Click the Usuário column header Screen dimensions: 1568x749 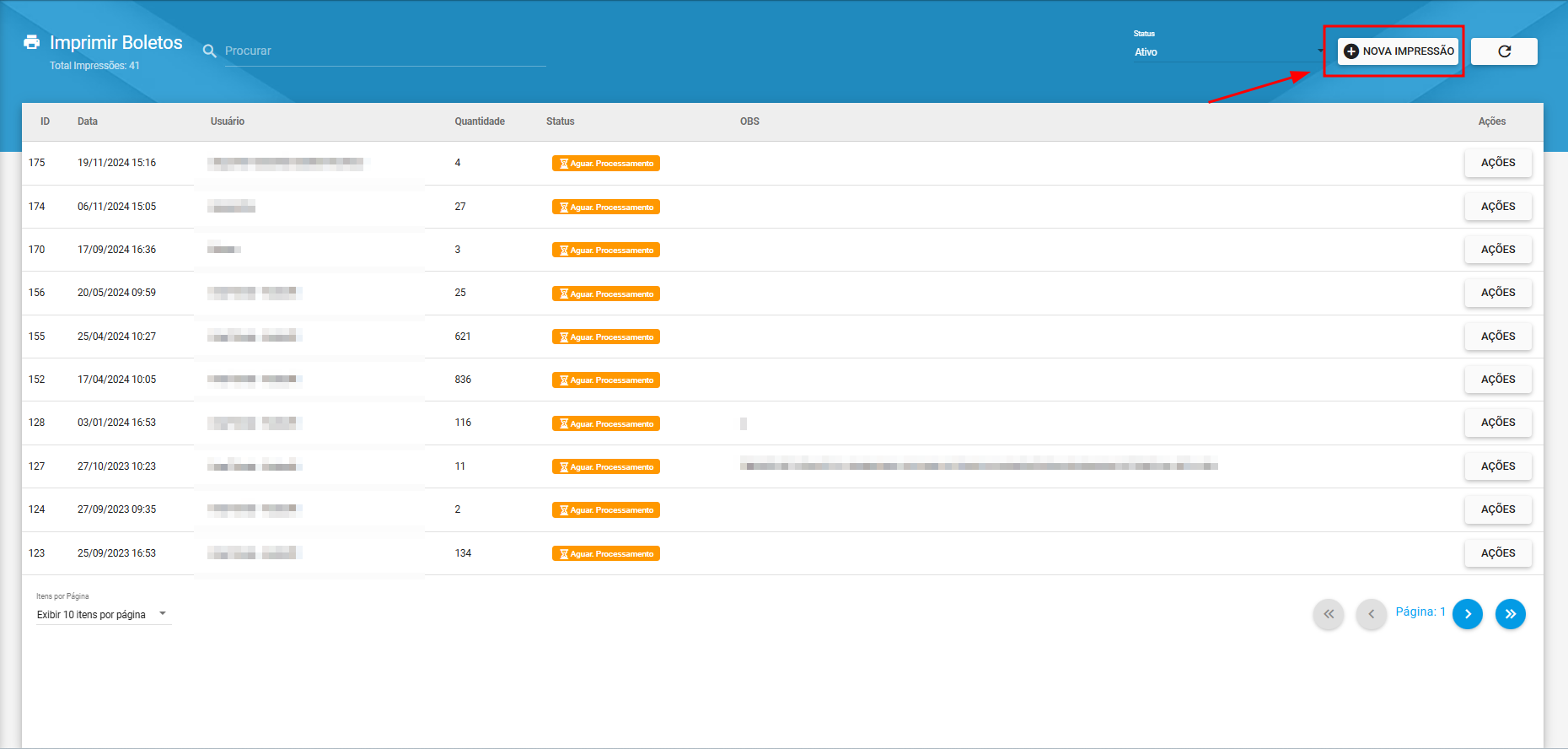(x=228, y=121)
